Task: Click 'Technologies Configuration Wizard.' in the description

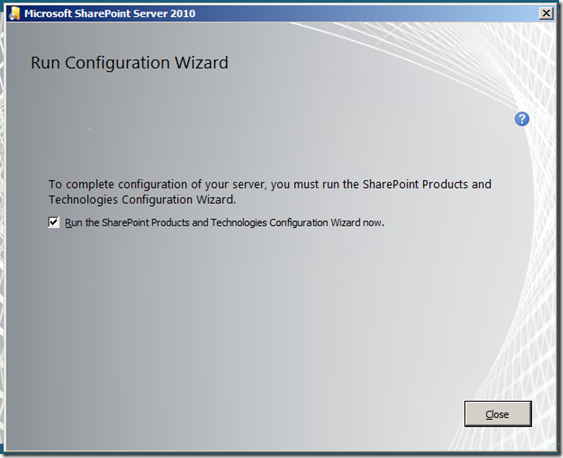Action: click(142, 200)
